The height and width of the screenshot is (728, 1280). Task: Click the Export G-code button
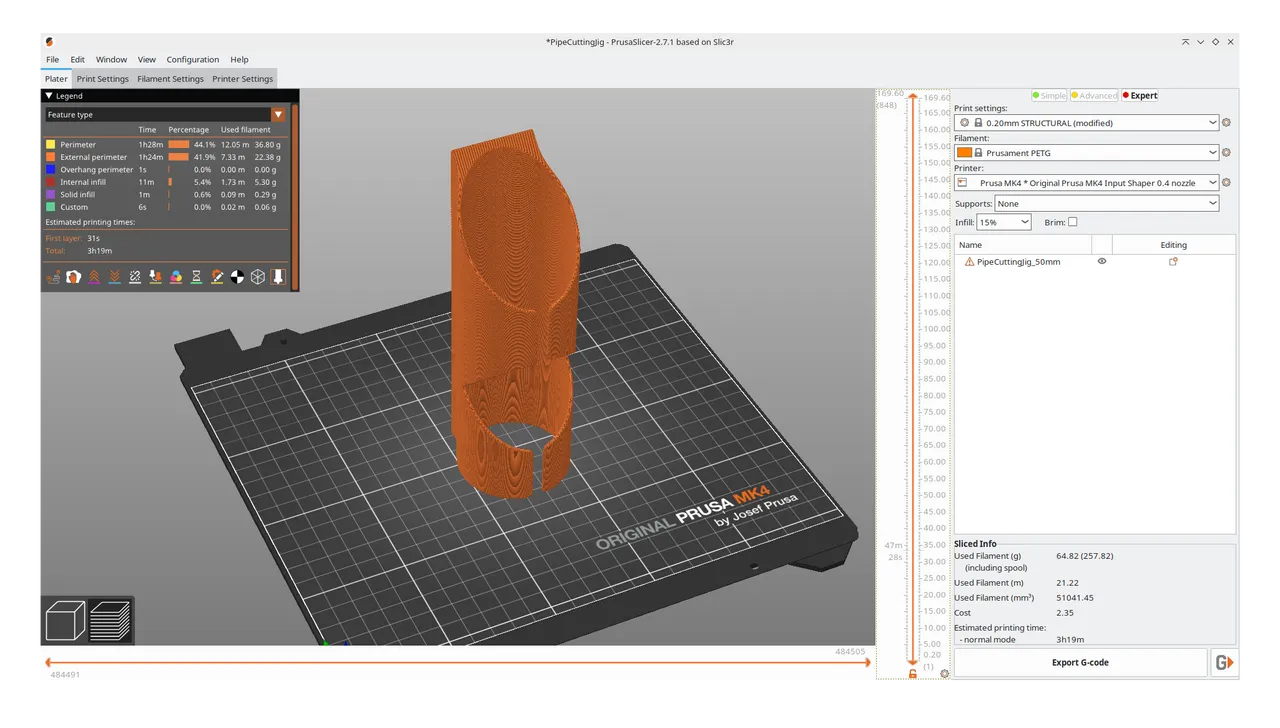tap(1080, 662)
